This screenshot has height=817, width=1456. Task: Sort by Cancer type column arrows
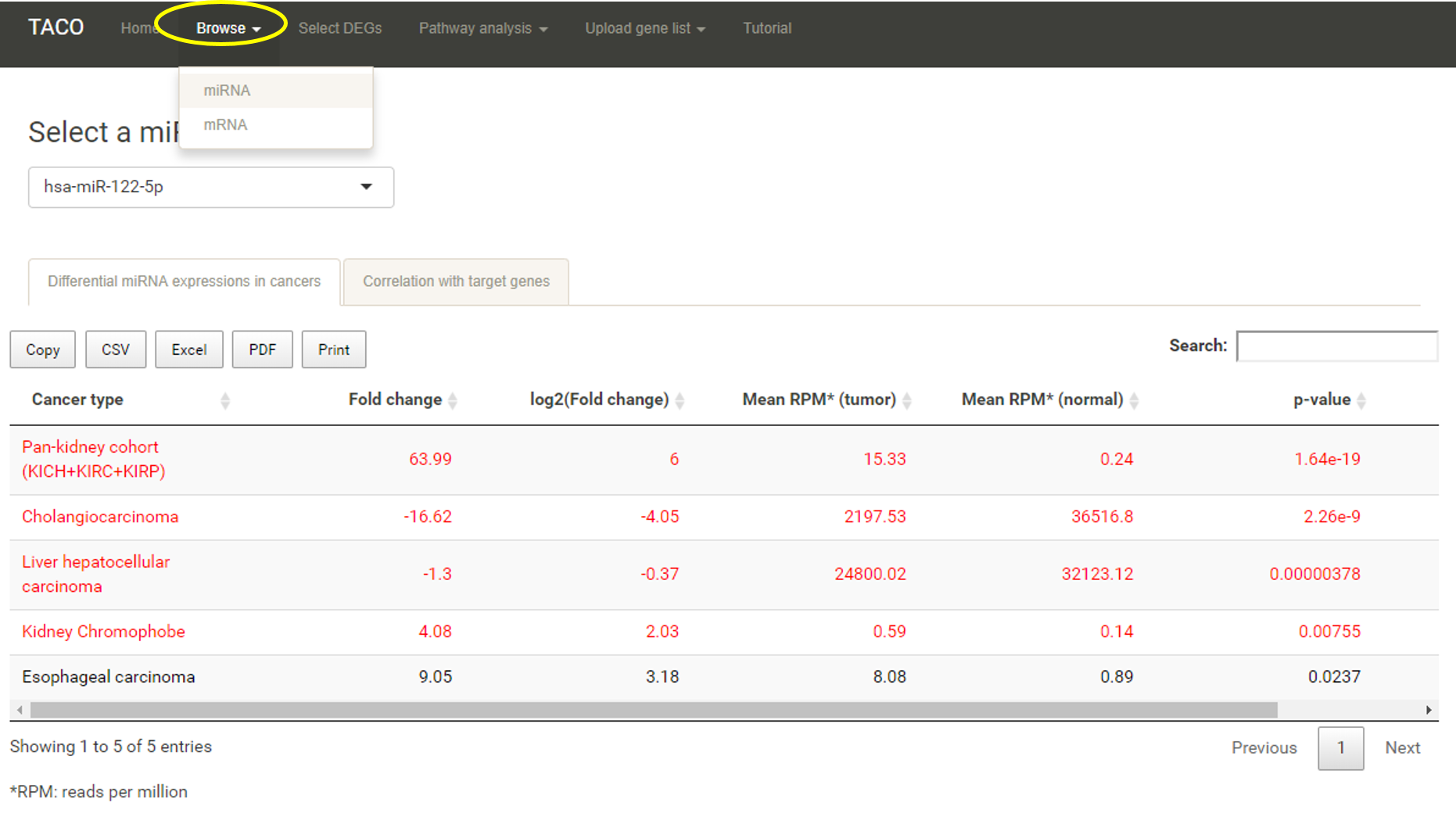(x=225, y=400)
